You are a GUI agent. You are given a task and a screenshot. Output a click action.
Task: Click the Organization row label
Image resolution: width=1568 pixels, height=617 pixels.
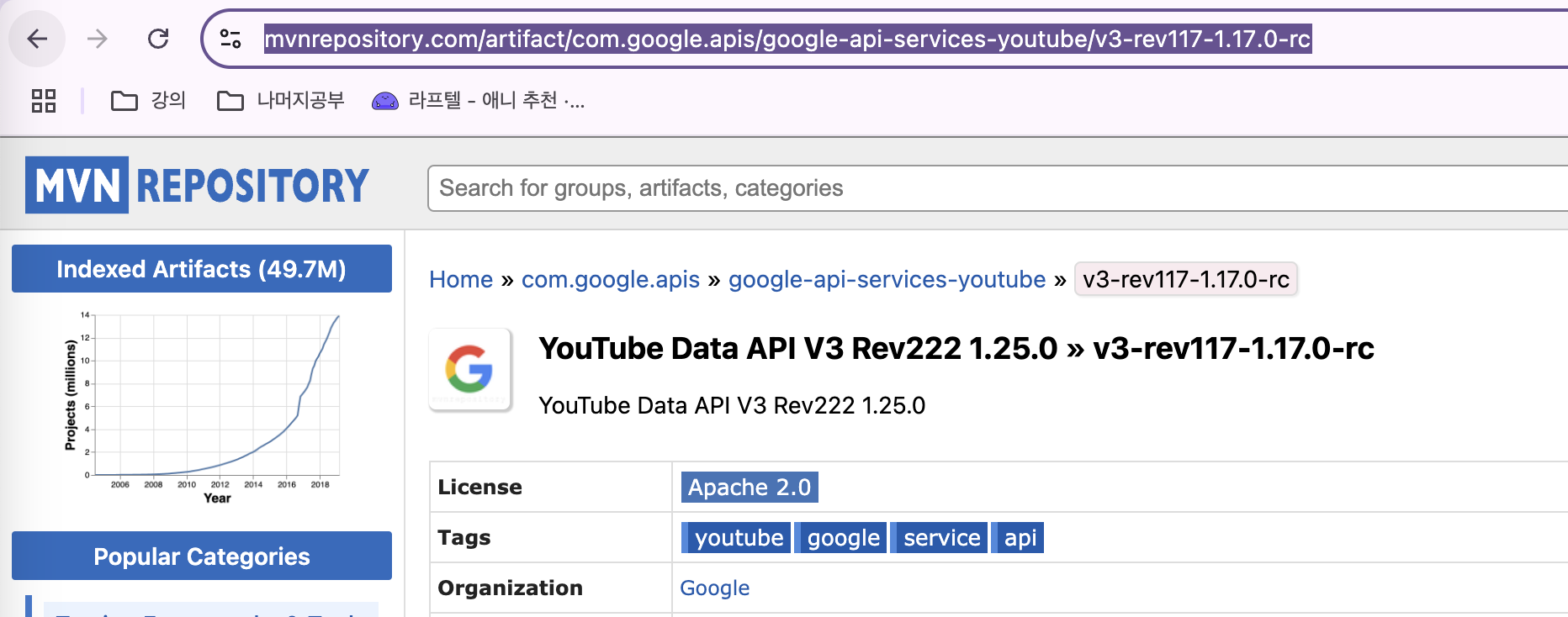[510, 588]
